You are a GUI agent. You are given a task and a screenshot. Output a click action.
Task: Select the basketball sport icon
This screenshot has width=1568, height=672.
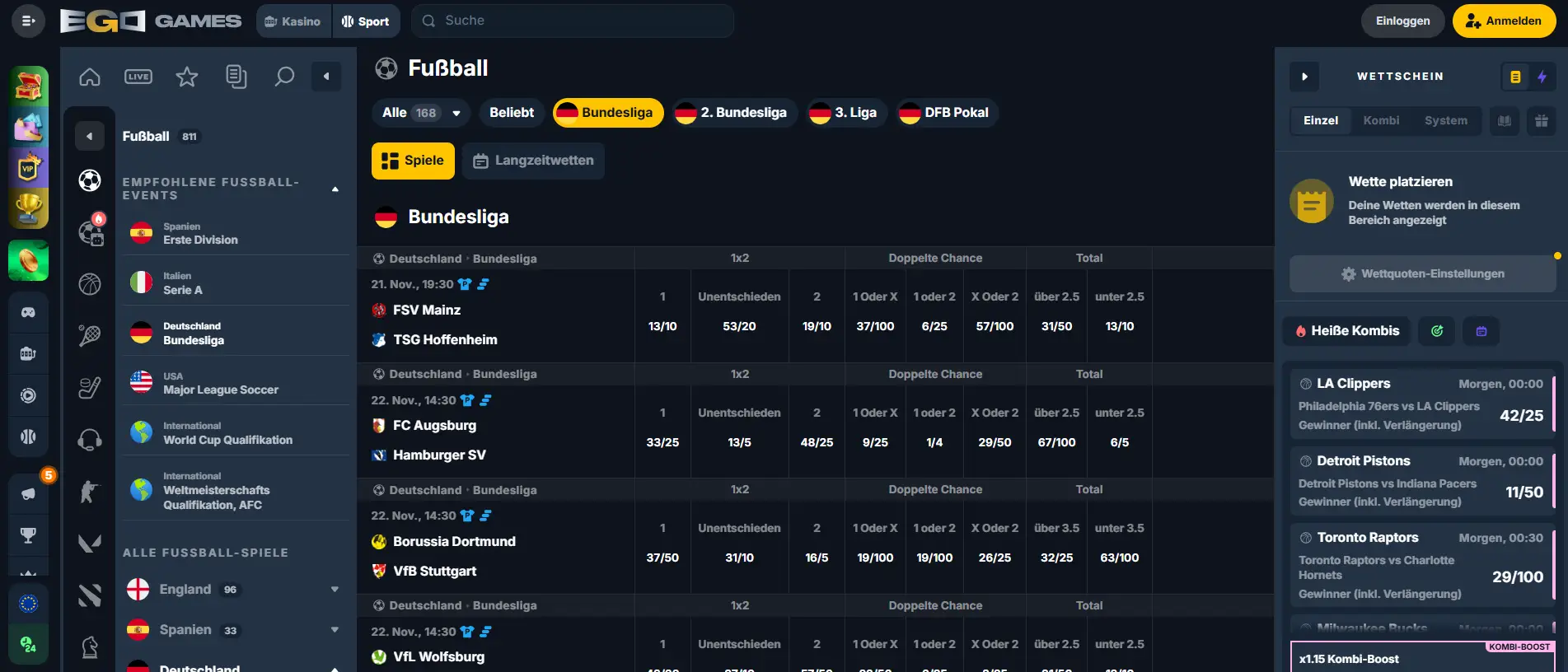pyautogui.click(x=90, y=284)
